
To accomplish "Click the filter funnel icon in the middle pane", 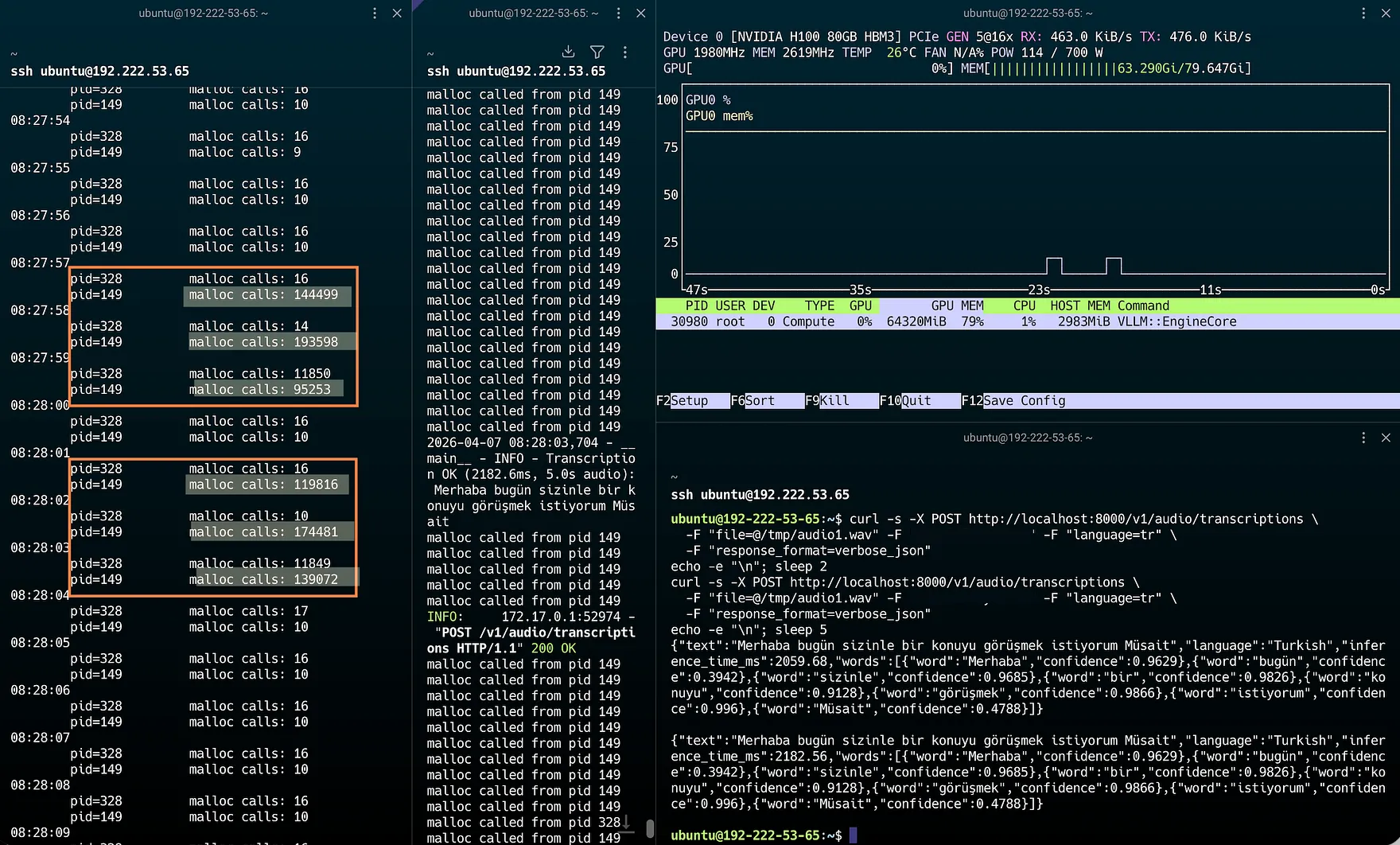I will click(597, 52).
